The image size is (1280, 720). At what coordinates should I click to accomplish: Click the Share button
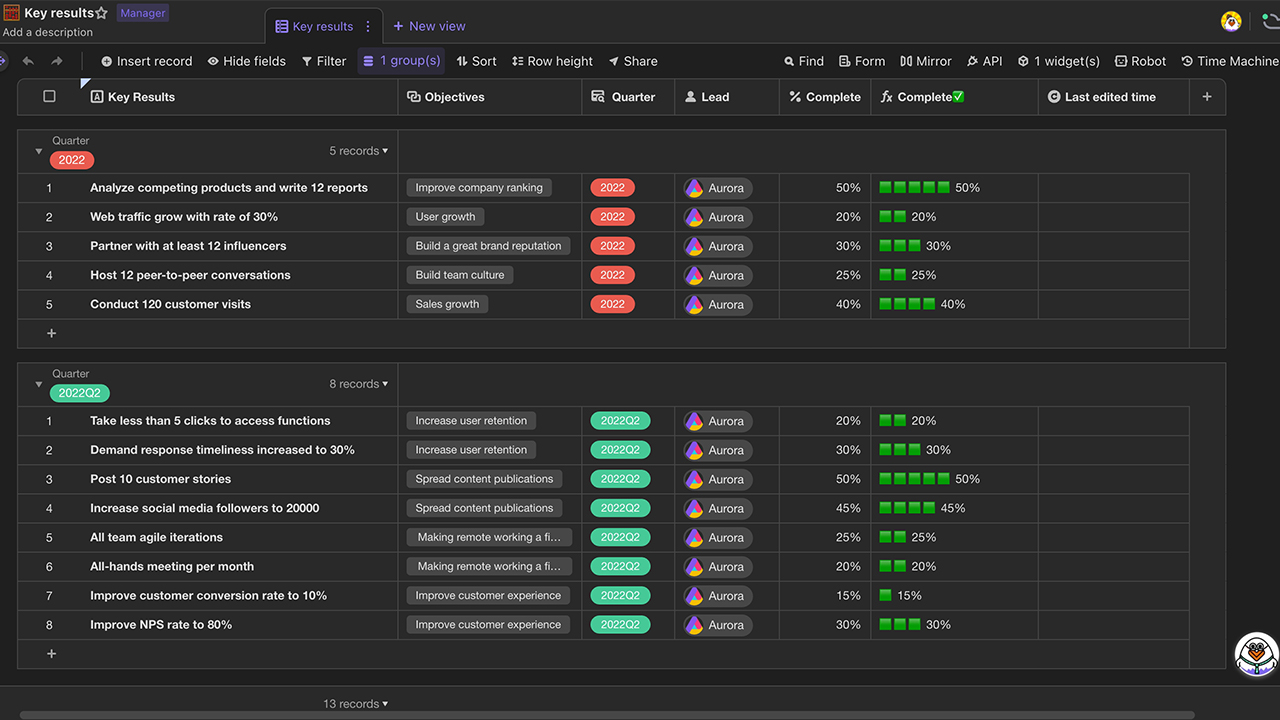click(633, 61)
